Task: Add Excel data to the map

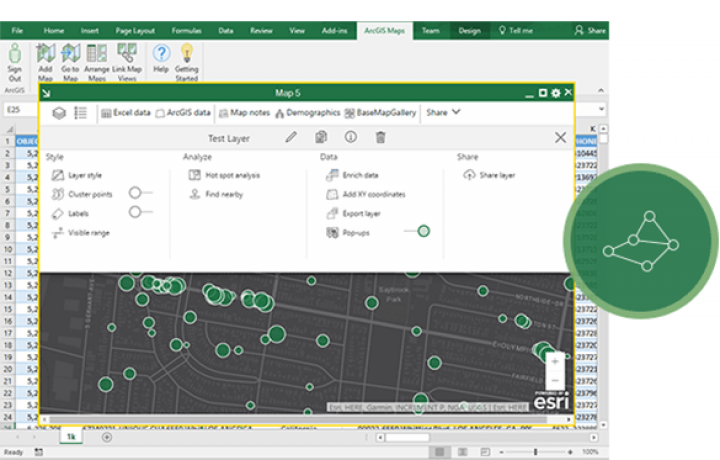Action: 126,112
